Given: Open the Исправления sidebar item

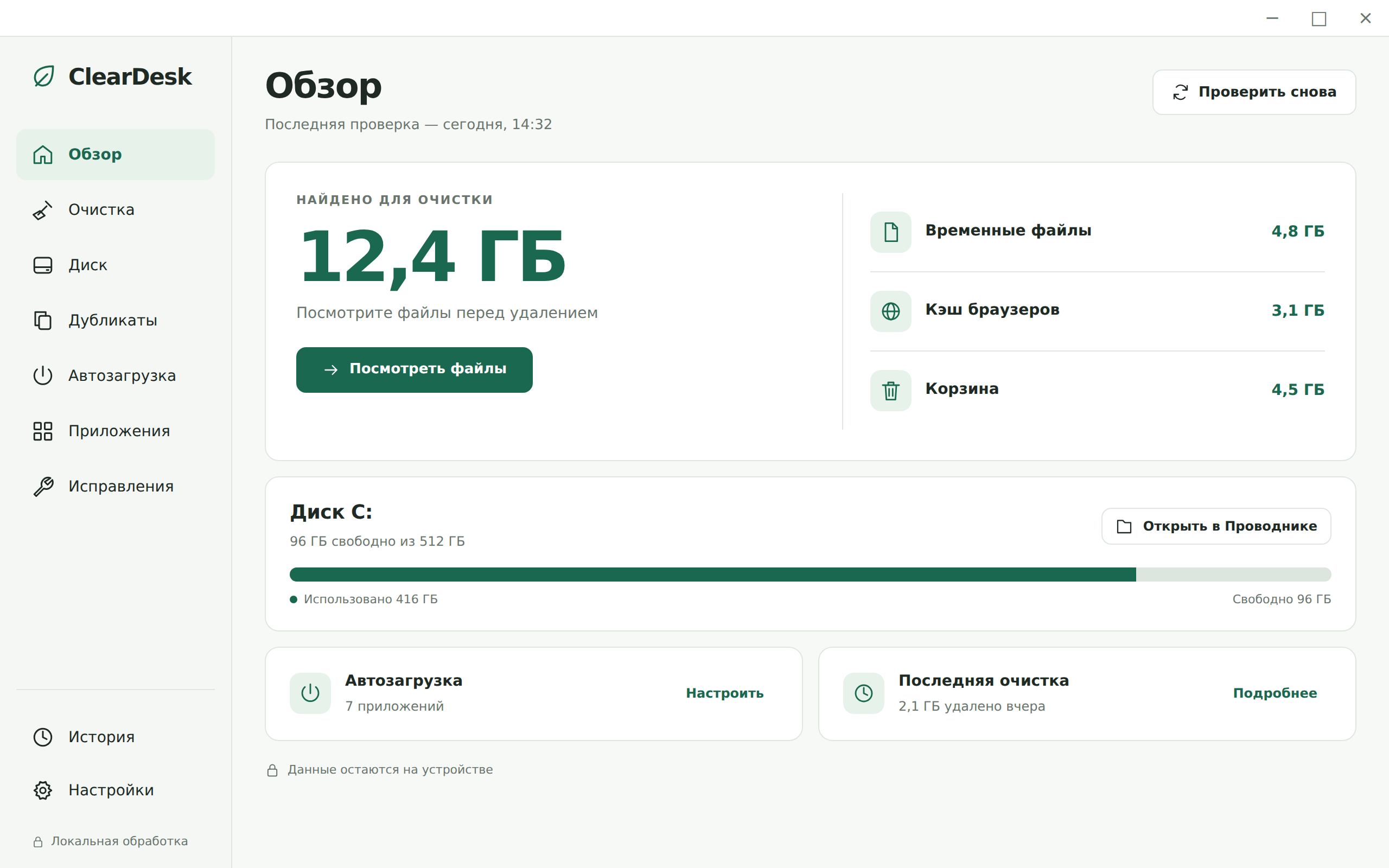Looking at the screenshot, I should (x=116, y=486).
